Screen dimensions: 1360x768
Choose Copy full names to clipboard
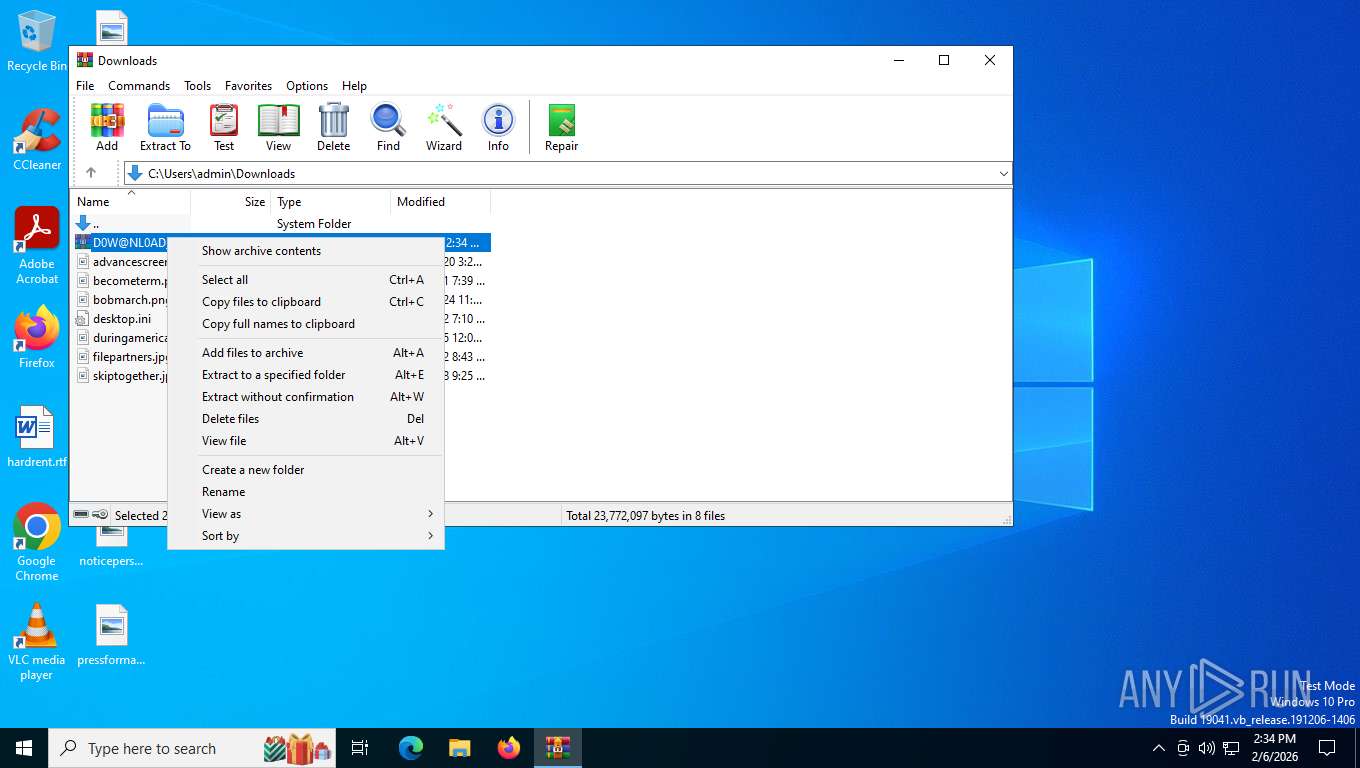pos(306,324)
